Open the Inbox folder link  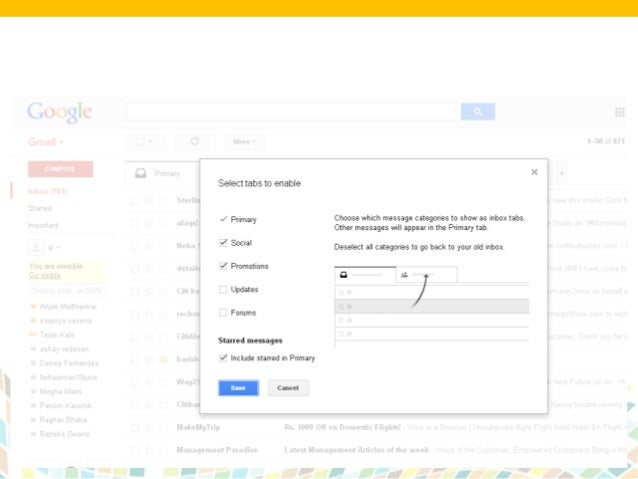47,191
